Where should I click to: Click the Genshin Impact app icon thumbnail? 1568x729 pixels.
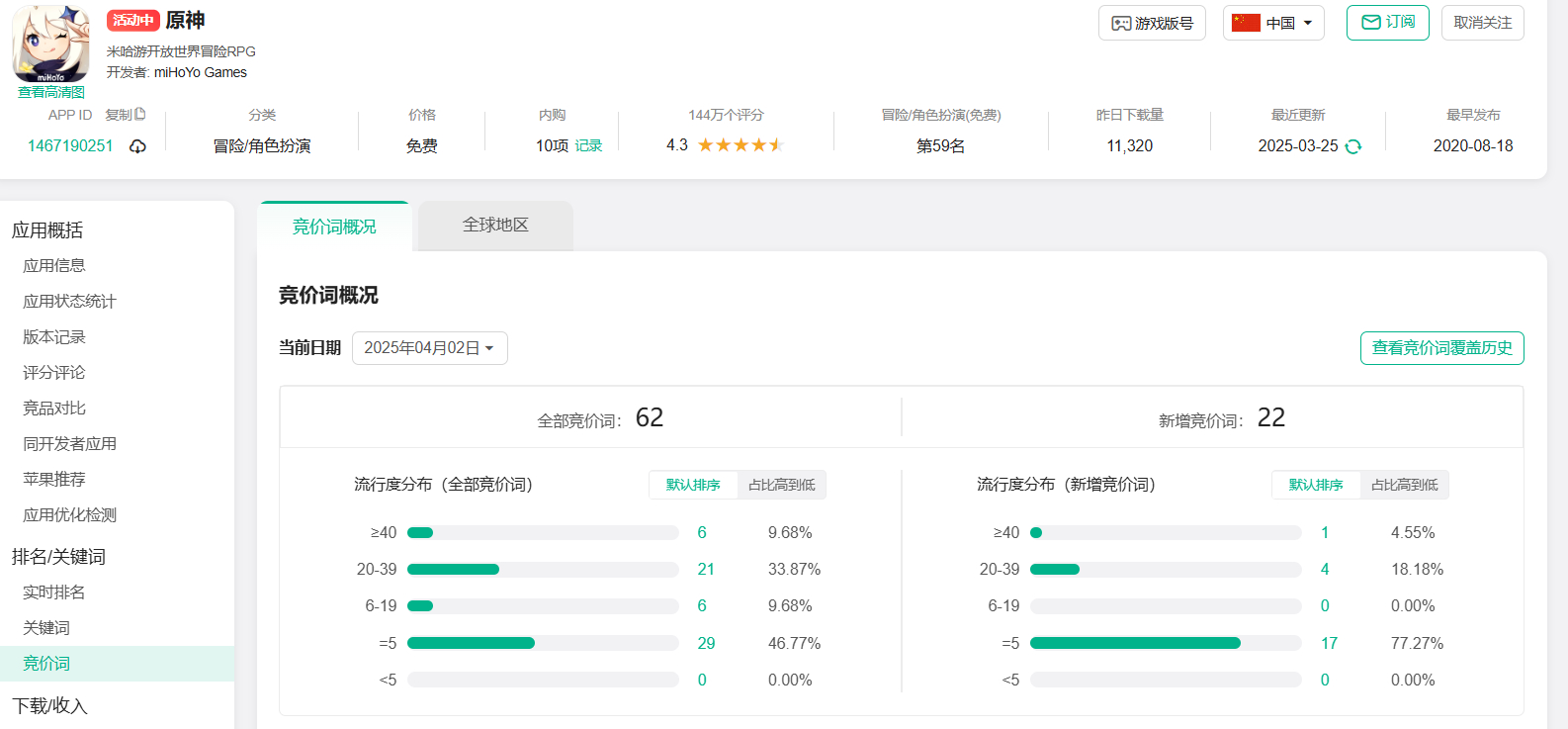50,45
